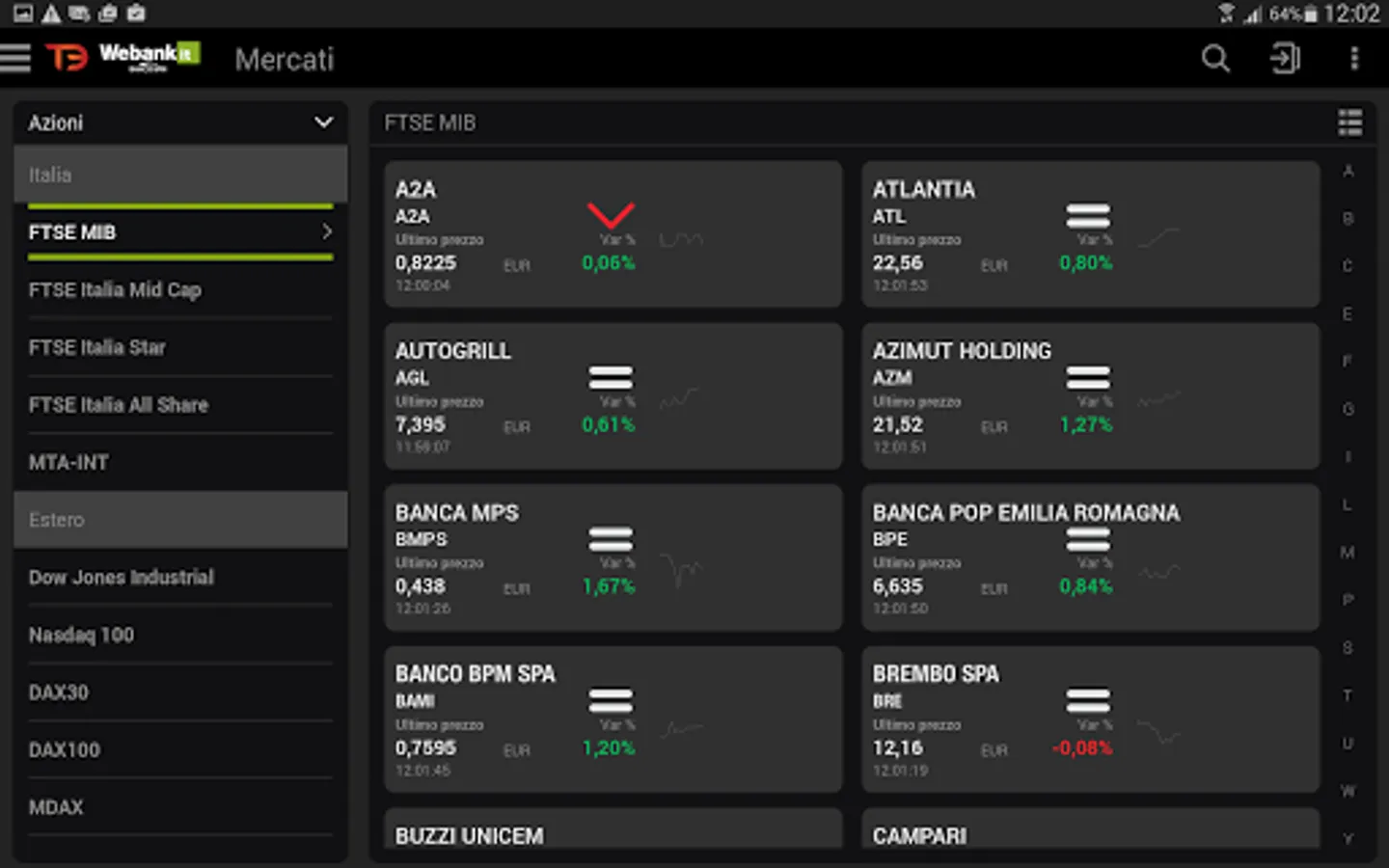
Task: Tap the trend icon on BREMBO SPA
Action: click(1088, 700)
